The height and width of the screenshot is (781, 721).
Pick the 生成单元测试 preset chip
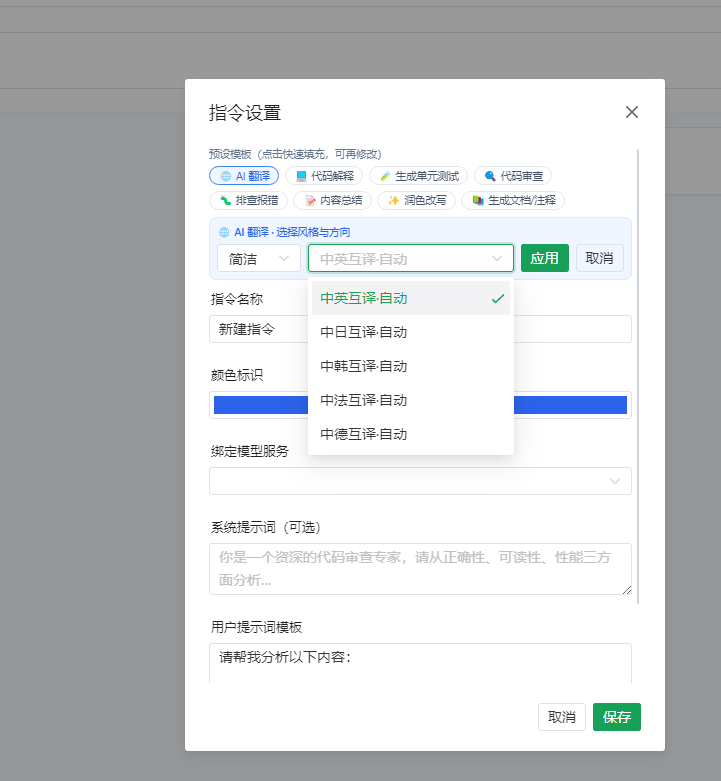(418, 176)
